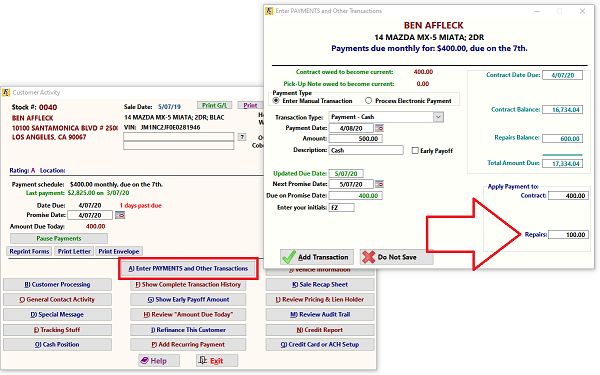The image size is (600, 375).
Task: Click the payment Amount field showing 500.00
Action: pyautogui.click(x=355, y=139)
